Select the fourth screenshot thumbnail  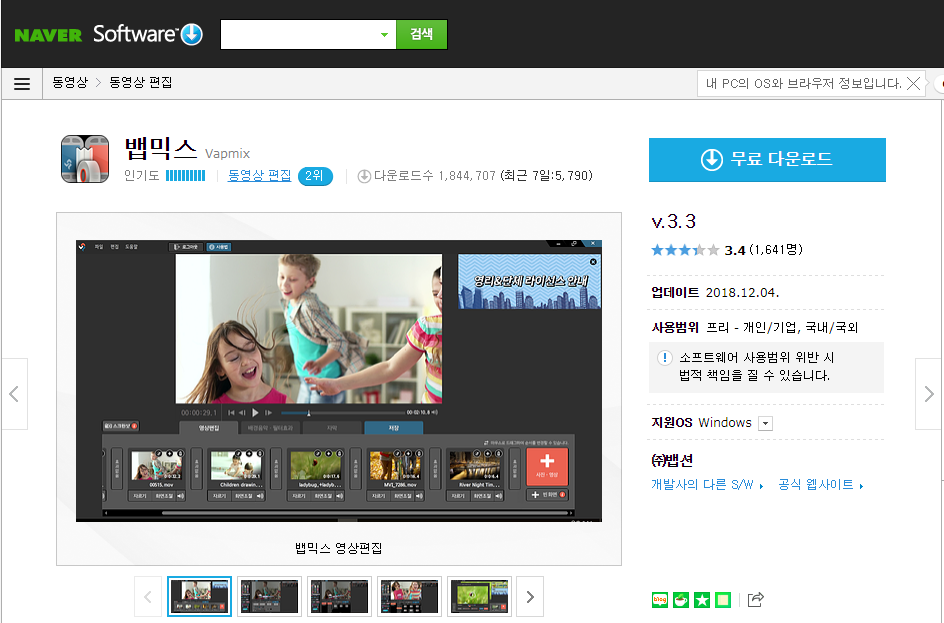[409, 597]
